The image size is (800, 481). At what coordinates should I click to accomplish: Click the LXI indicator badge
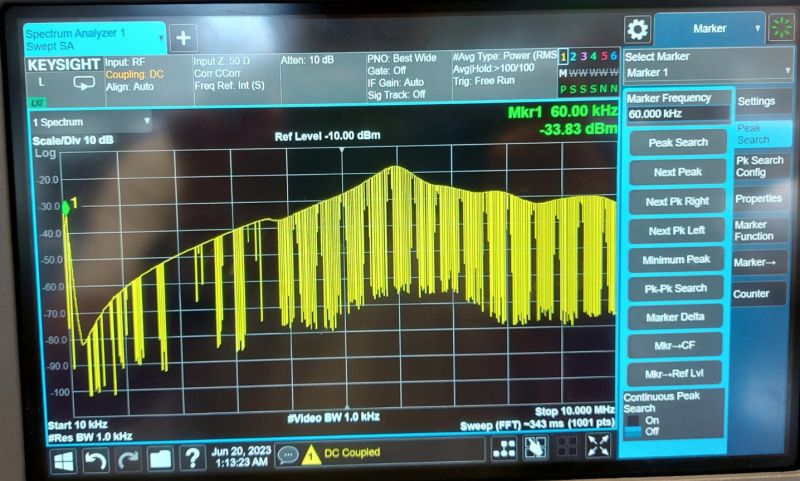[37, 103]
